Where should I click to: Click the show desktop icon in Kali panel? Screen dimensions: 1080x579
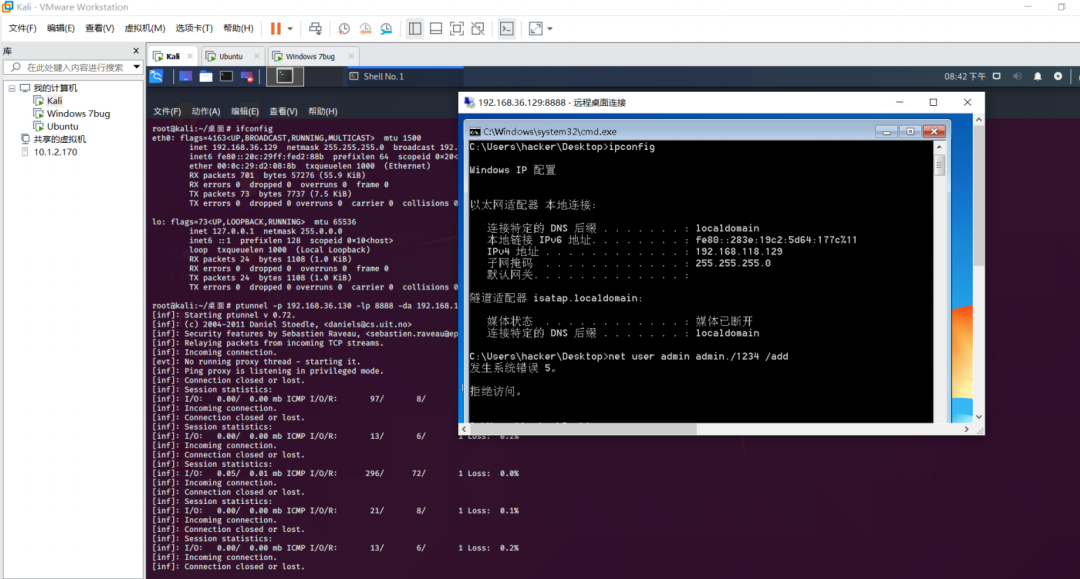click(185, 76)
